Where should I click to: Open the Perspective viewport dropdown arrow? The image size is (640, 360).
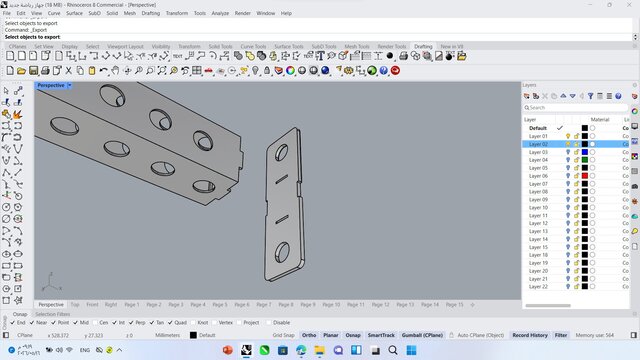(x=69, y=85)
